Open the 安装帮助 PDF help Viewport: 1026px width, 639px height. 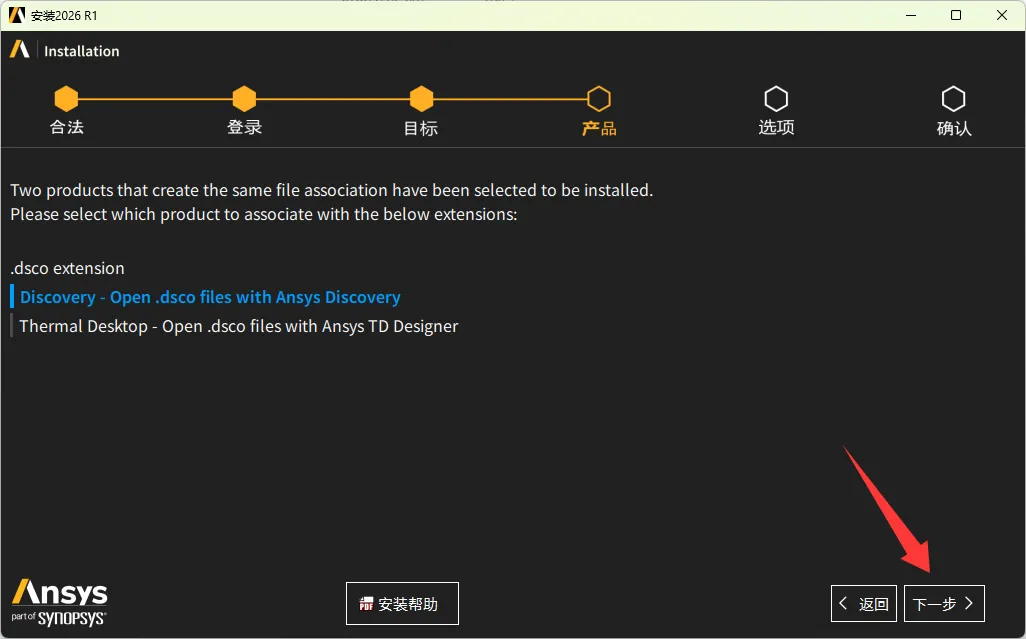click(402, 603)
